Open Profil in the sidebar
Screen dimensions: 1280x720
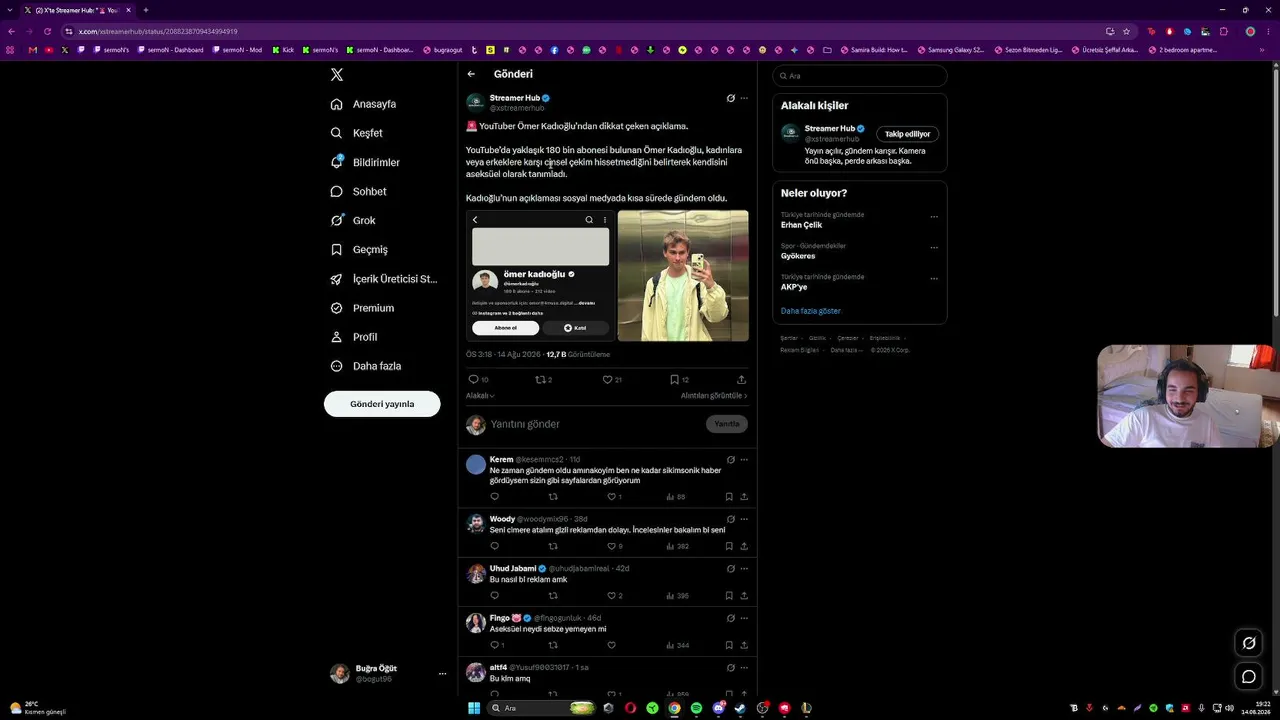[x=354, y=337]
